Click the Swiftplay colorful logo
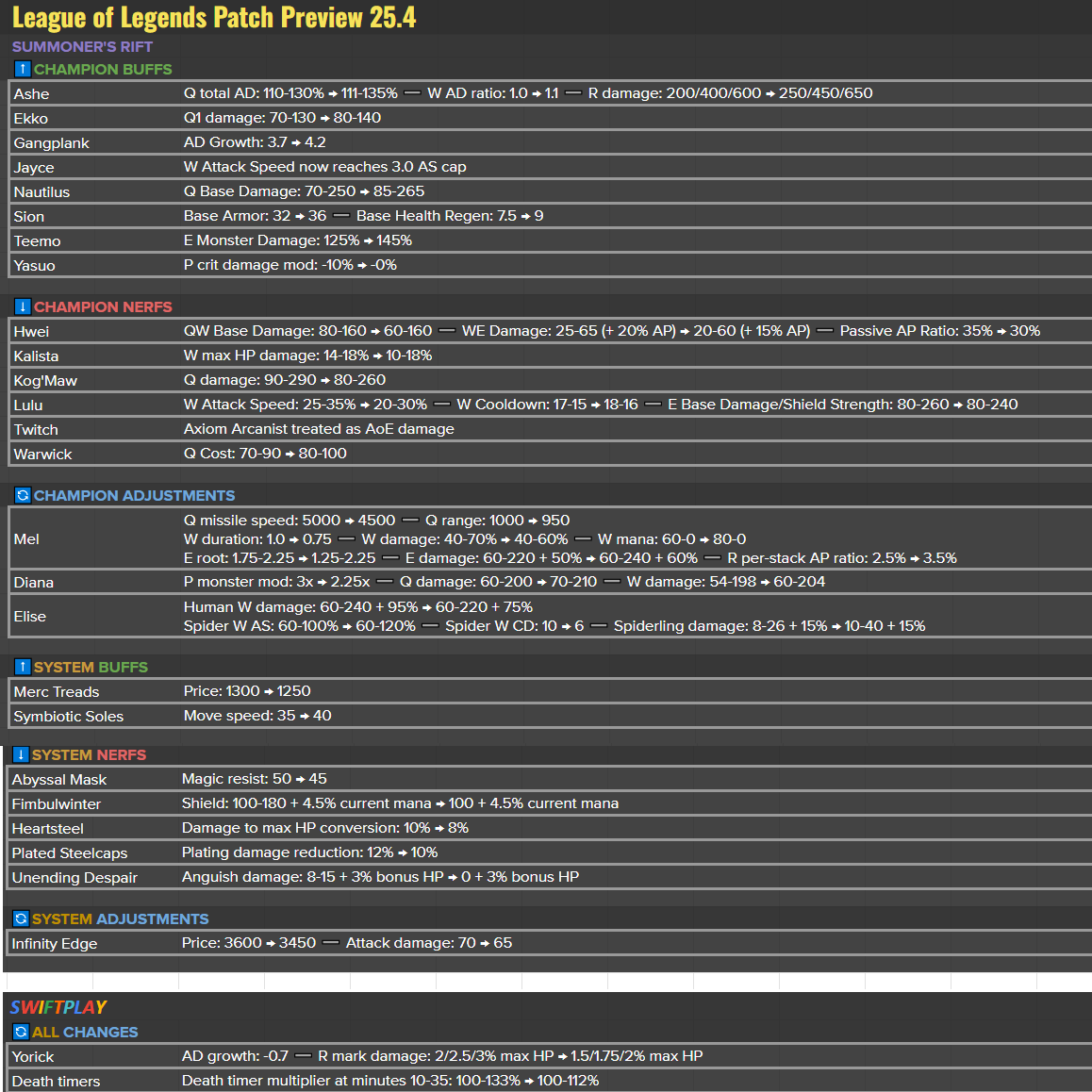 coord(58,1007)
